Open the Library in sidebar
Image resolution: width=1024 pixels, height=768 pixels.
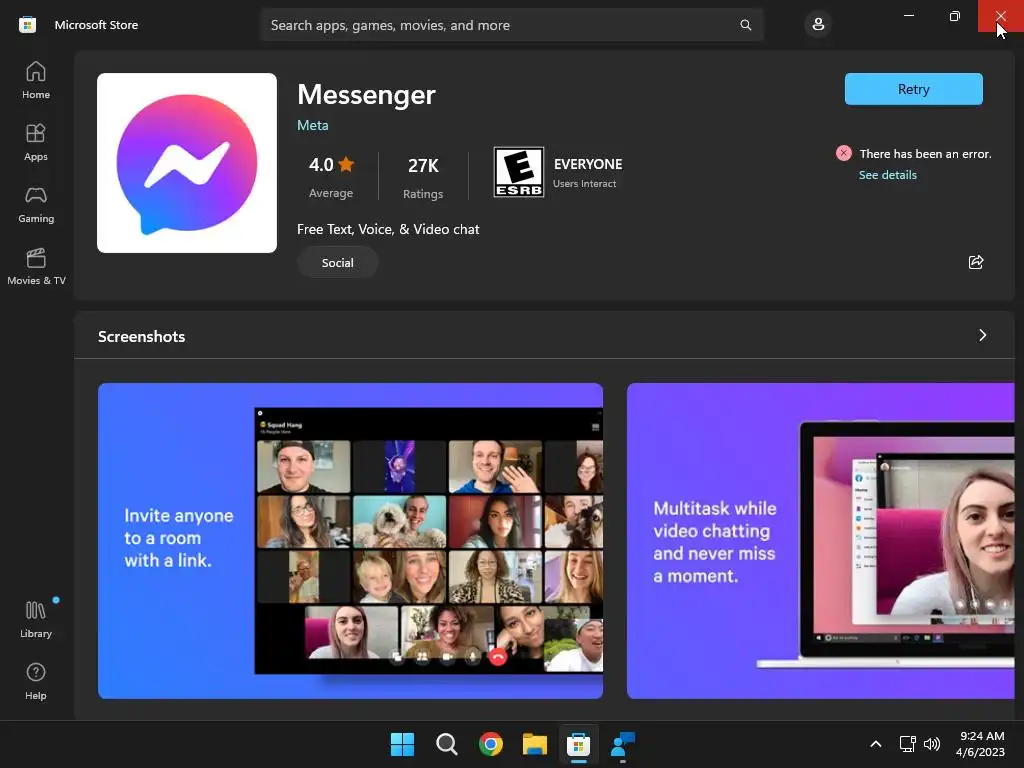click(x=36, y=619)
